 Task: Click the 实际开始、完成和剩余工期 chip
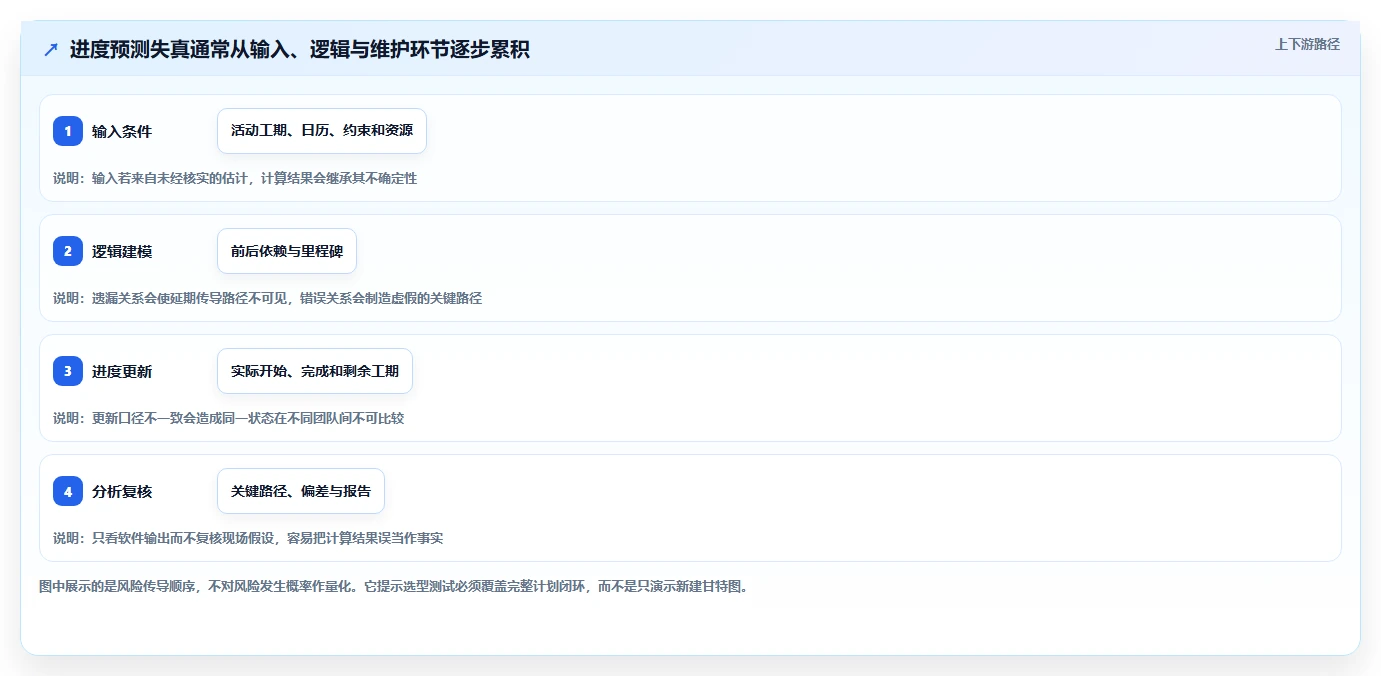(315, 371)
